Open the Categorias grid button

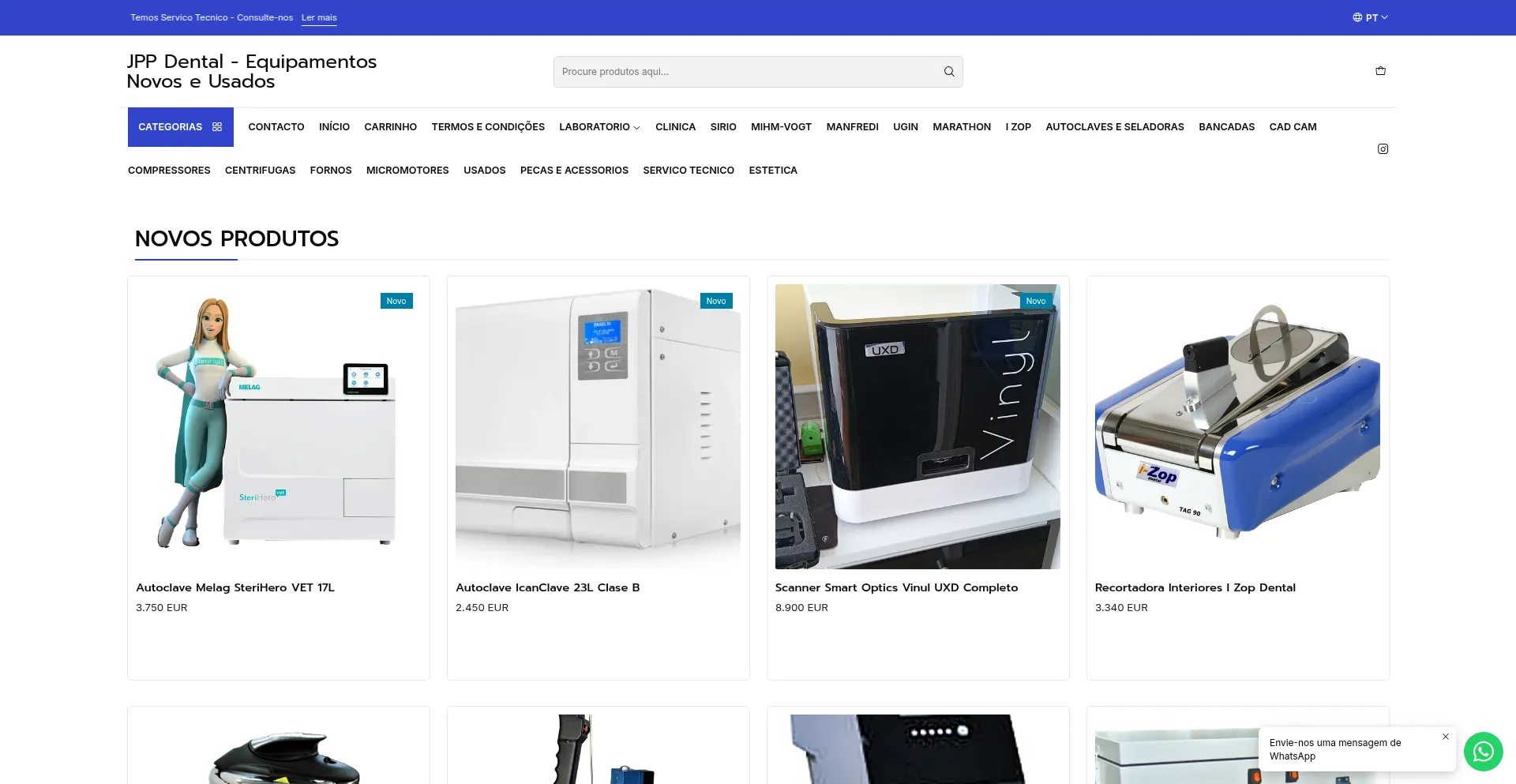point(180,127)
